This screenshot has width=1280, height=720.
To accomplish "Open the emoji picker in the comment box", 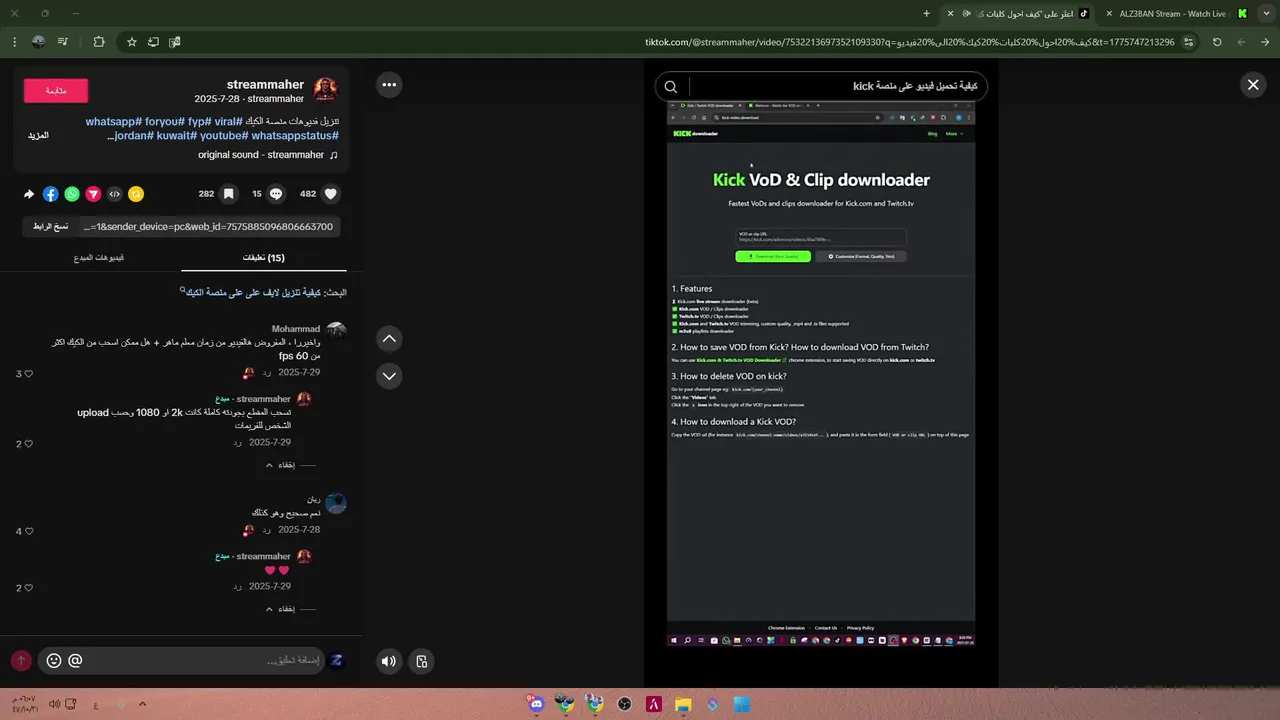I will coord(54,661).
